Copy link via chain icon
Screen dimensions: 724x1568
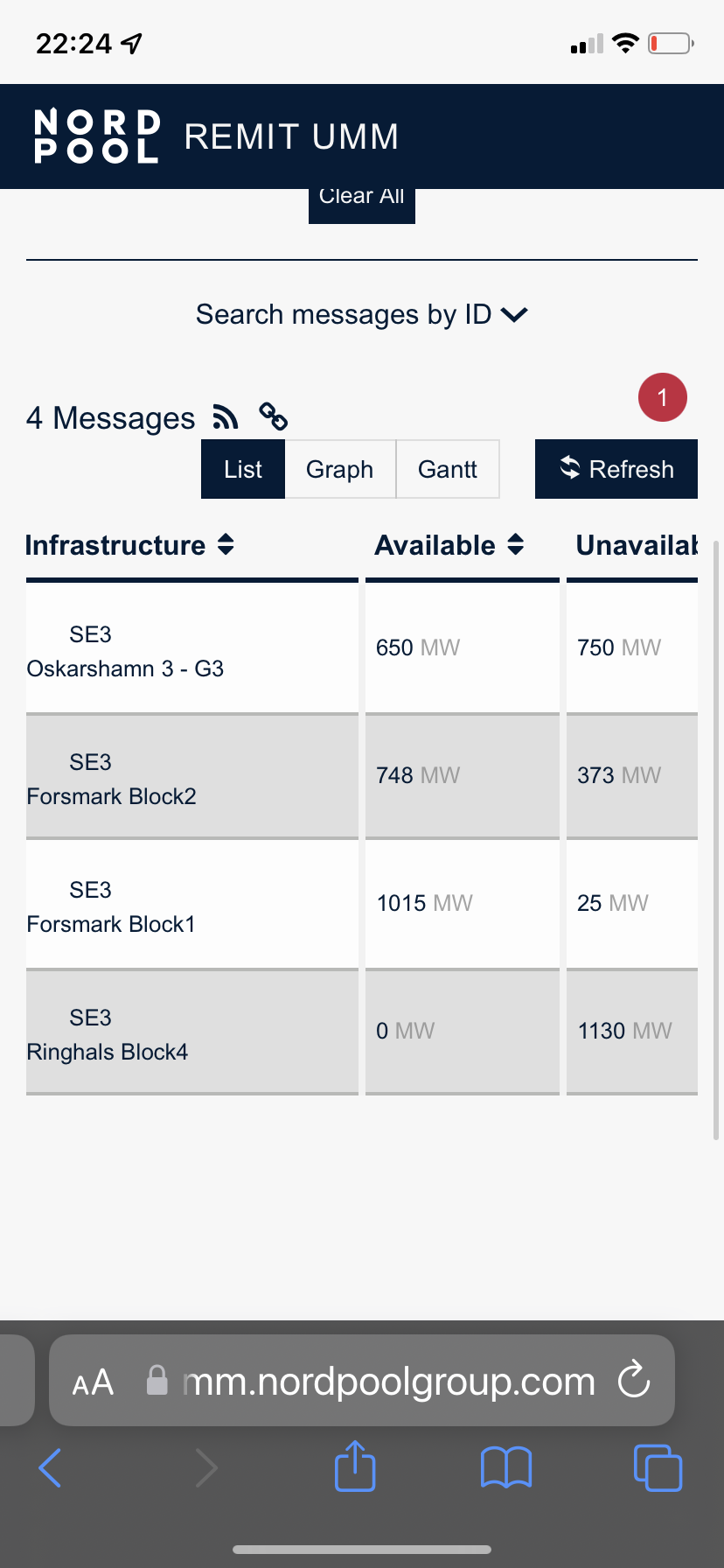pyautogui.click(x=274, y=416)
